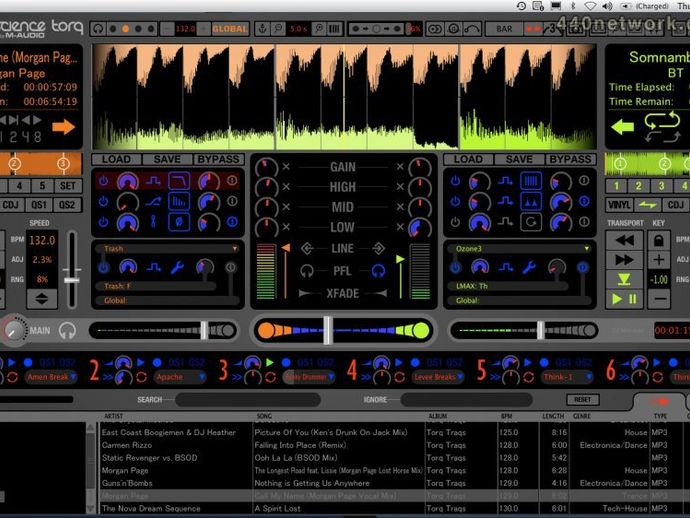Click the loop arrows icon on right deck
This screenshot has height=518, width=690.
coord(662,120)
